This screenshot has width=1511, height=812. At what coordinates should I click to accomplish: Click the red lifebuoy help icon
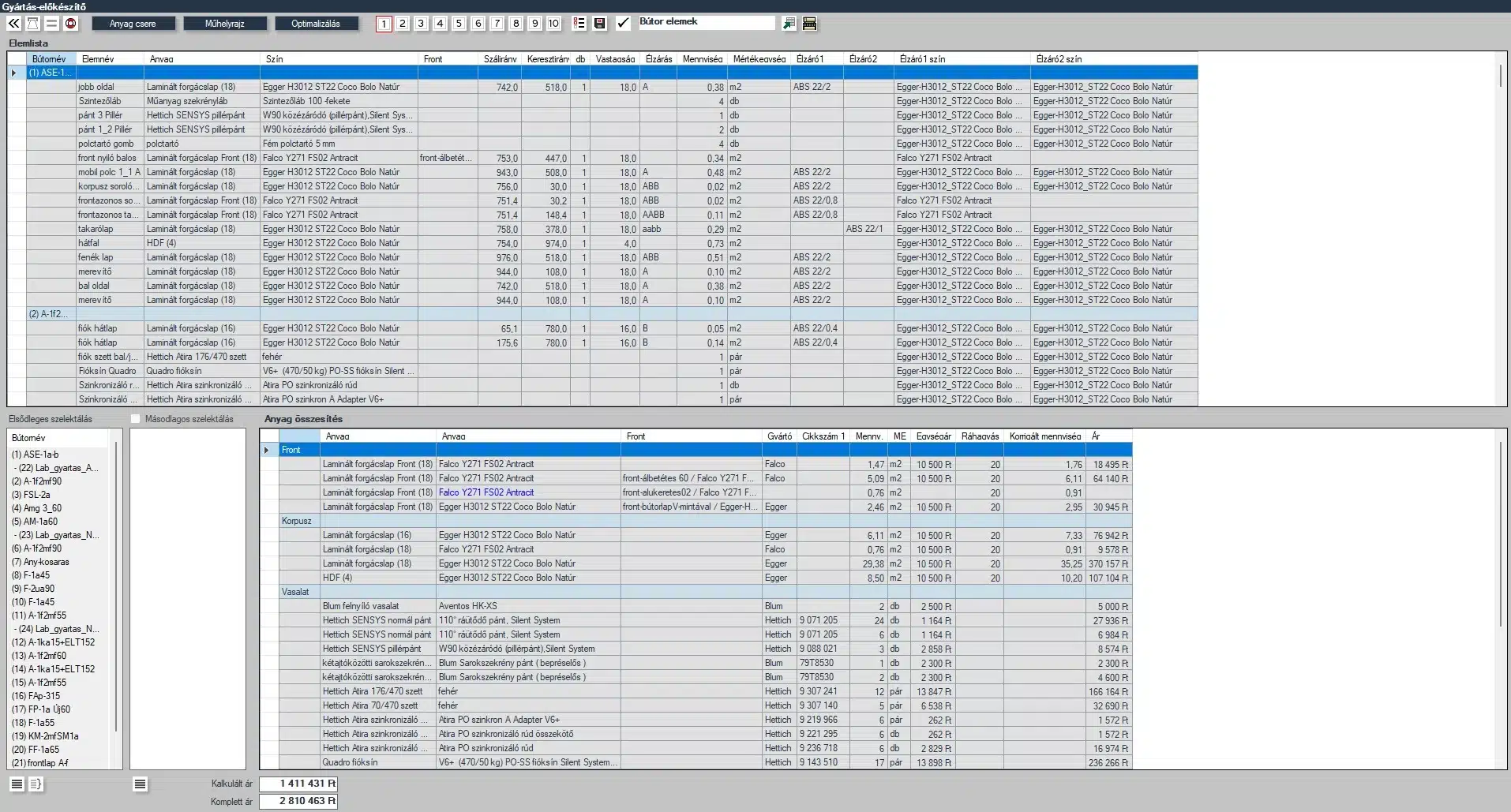coord(71,24)
